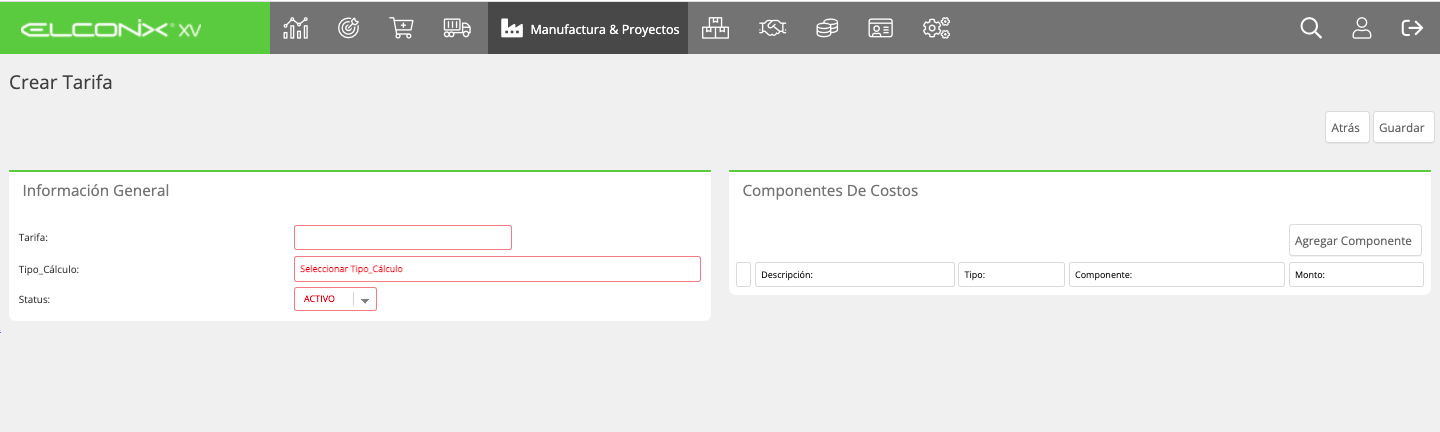Click the blank first column header cell
Viewport: 1440px width, 432px height.
tap(743, 275)
